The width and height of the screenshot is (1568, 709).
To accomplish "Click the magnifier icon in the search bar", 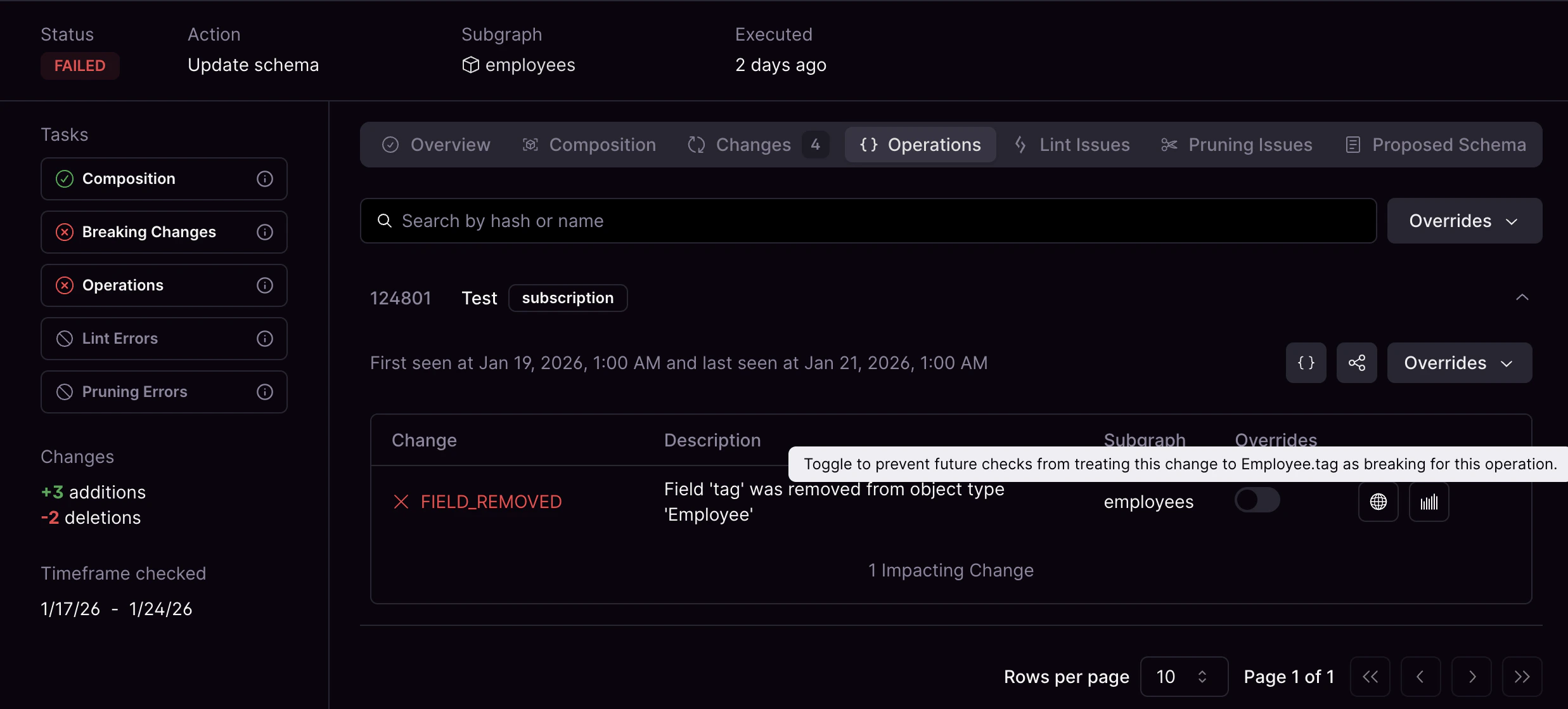I will [384, 220].
